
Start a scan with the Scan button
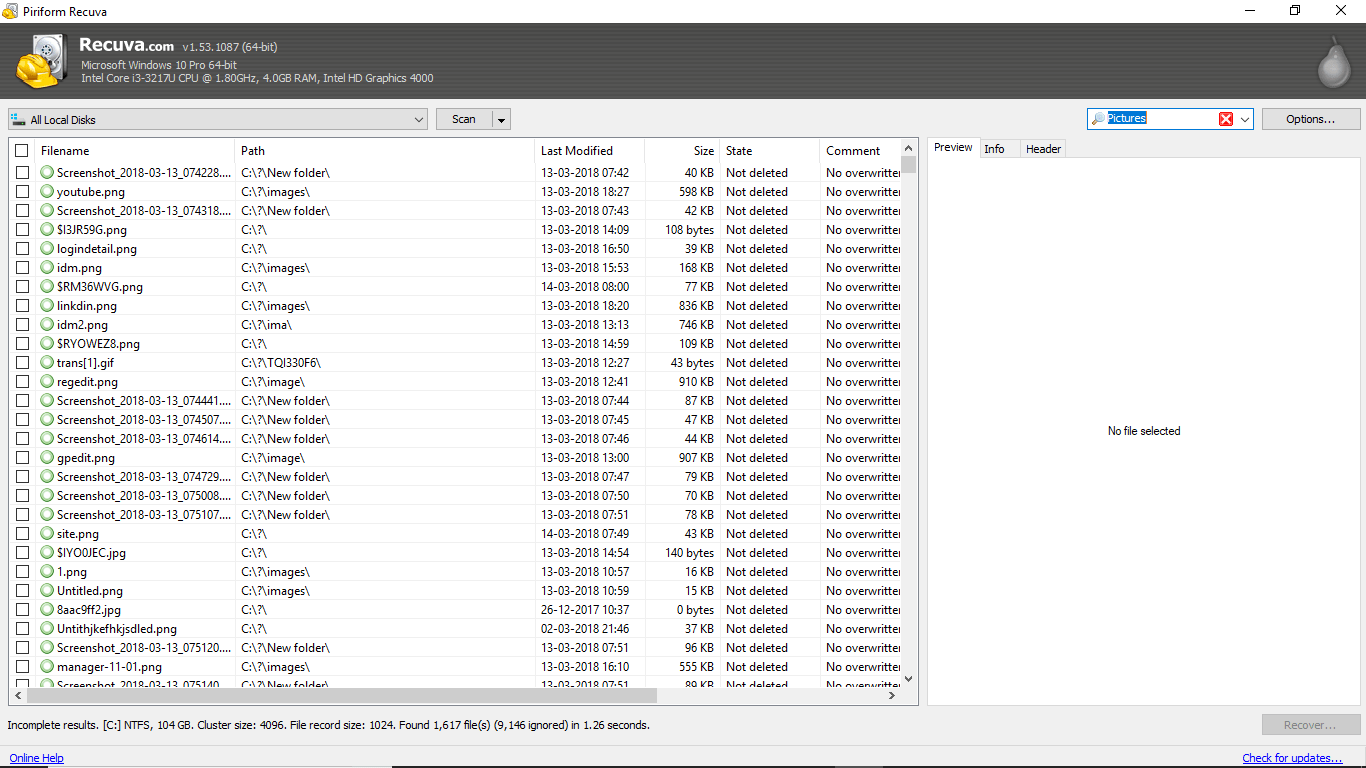click(x=464, y=119)
